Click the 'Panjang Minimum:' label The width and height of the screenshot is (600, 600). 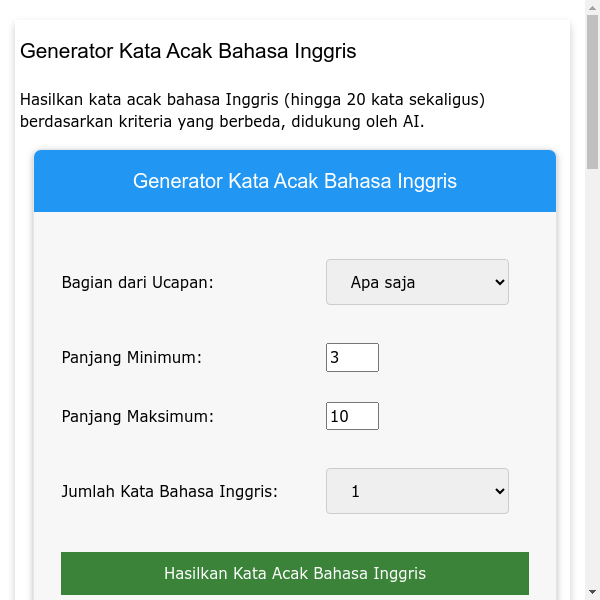click(132, 357)
